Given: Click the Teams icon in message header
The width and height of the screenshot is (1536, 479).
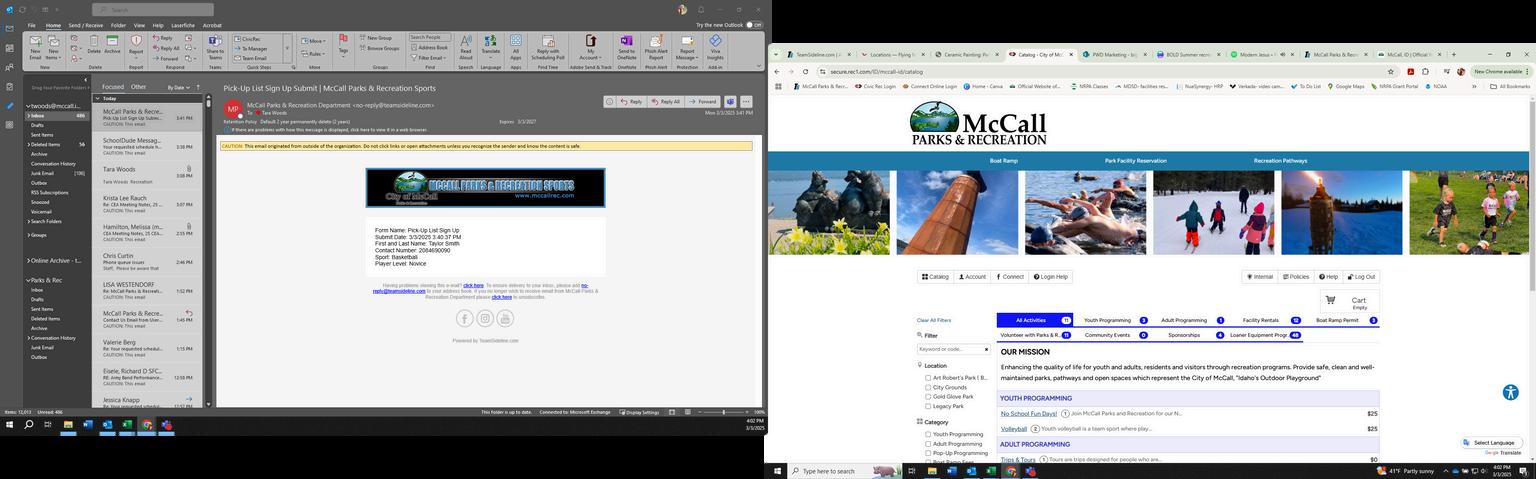Looking at the screenshot, I should pos(730,101).
